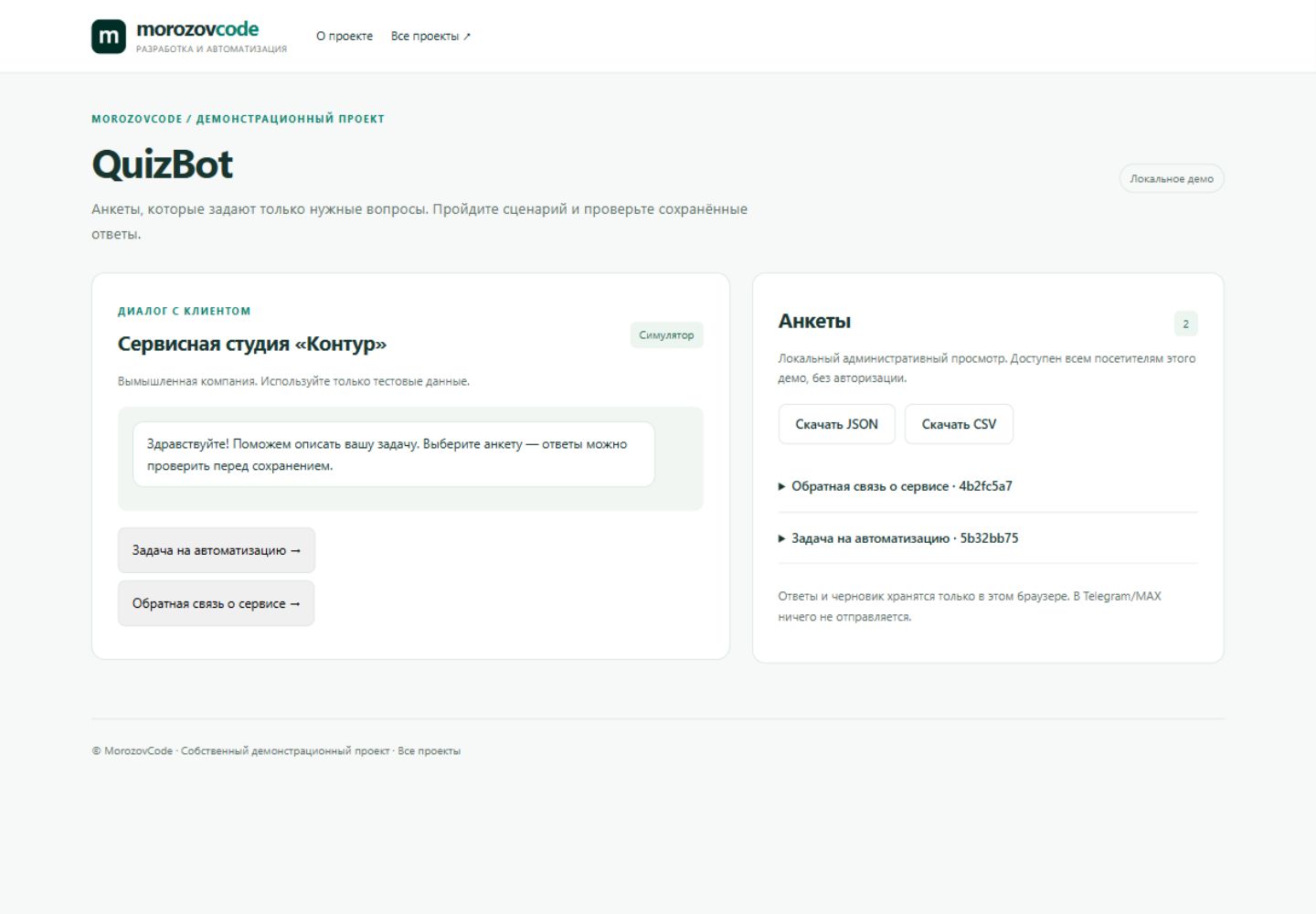
Task: Download the answers as CSV
Action: 959,424
